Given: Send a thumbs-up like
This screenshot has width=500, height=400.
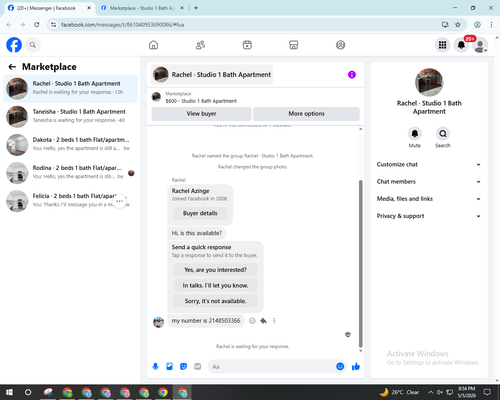Looking at the screenshot, I should 356,367.
